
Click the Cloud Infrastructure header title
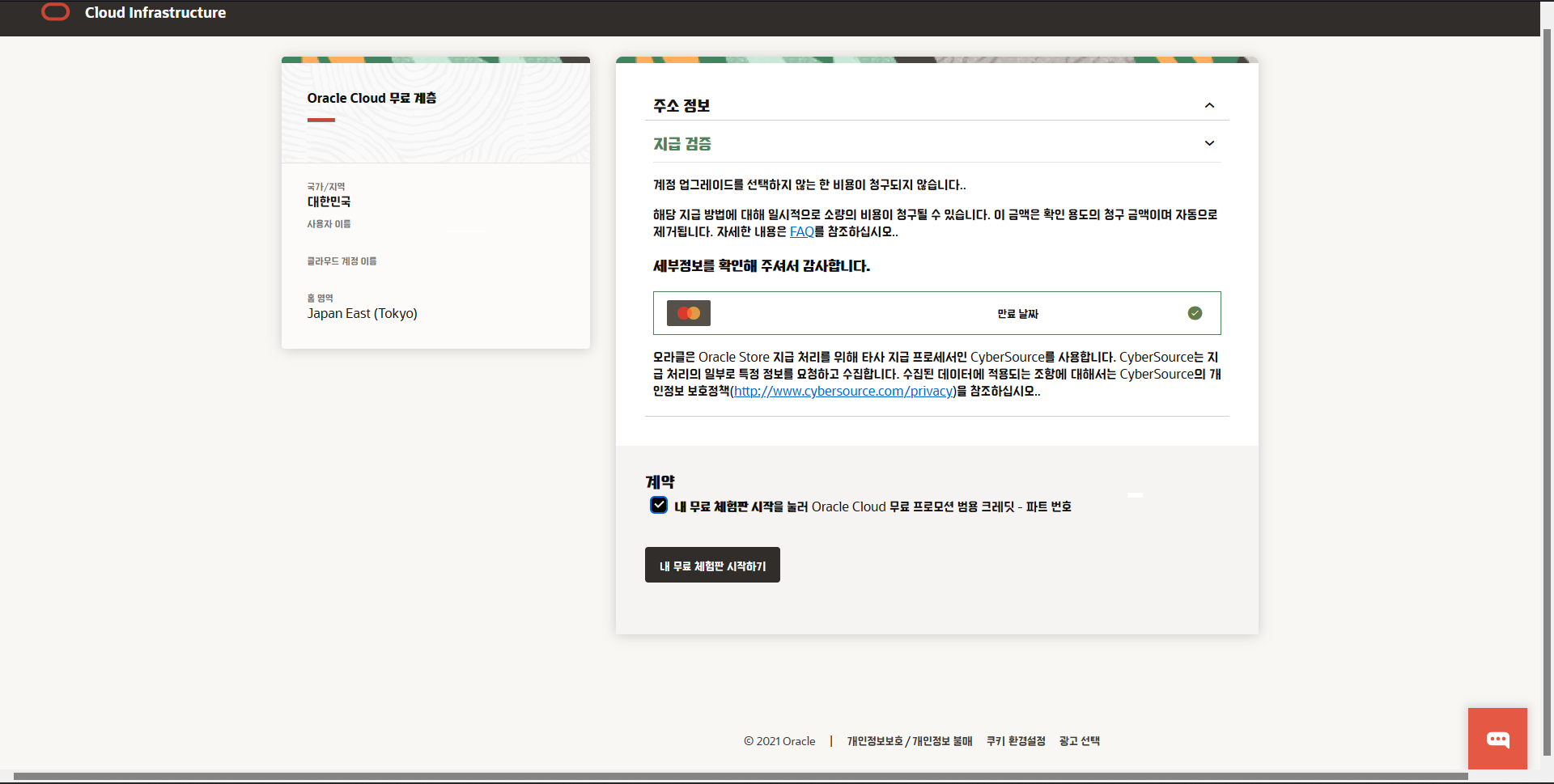click(155, 13)
